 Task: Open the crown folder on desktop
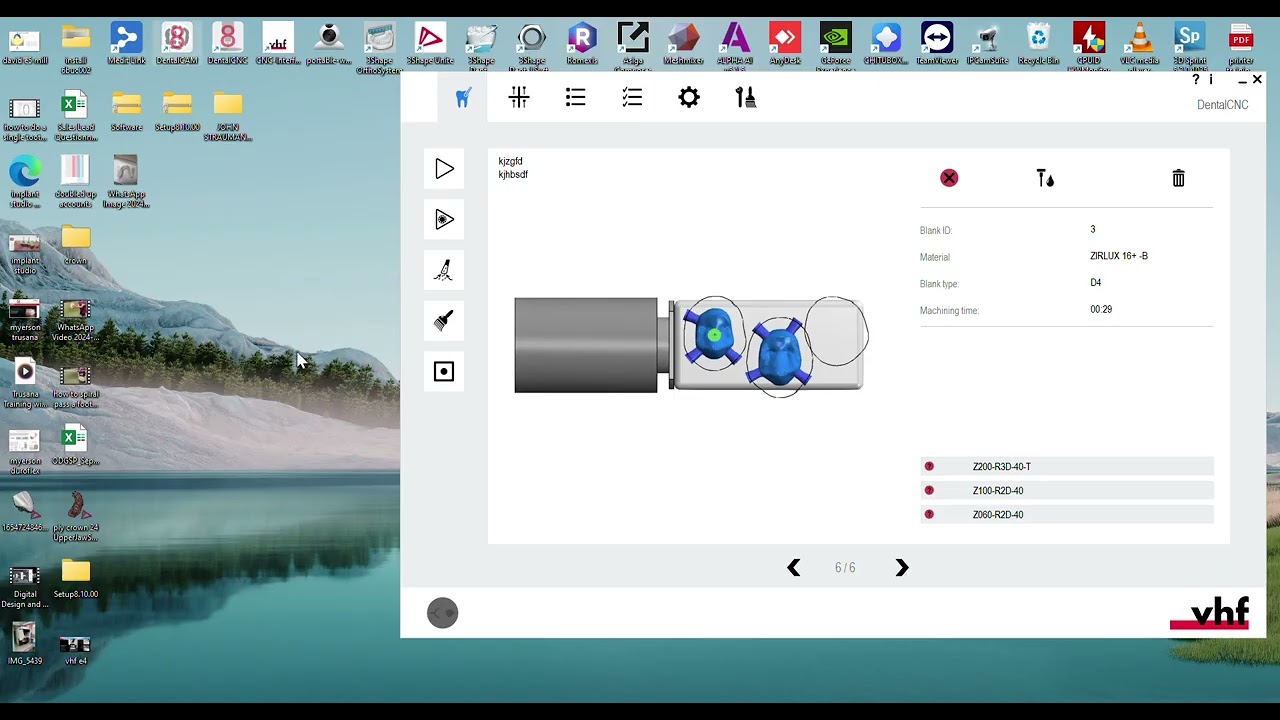pos(75,245)
